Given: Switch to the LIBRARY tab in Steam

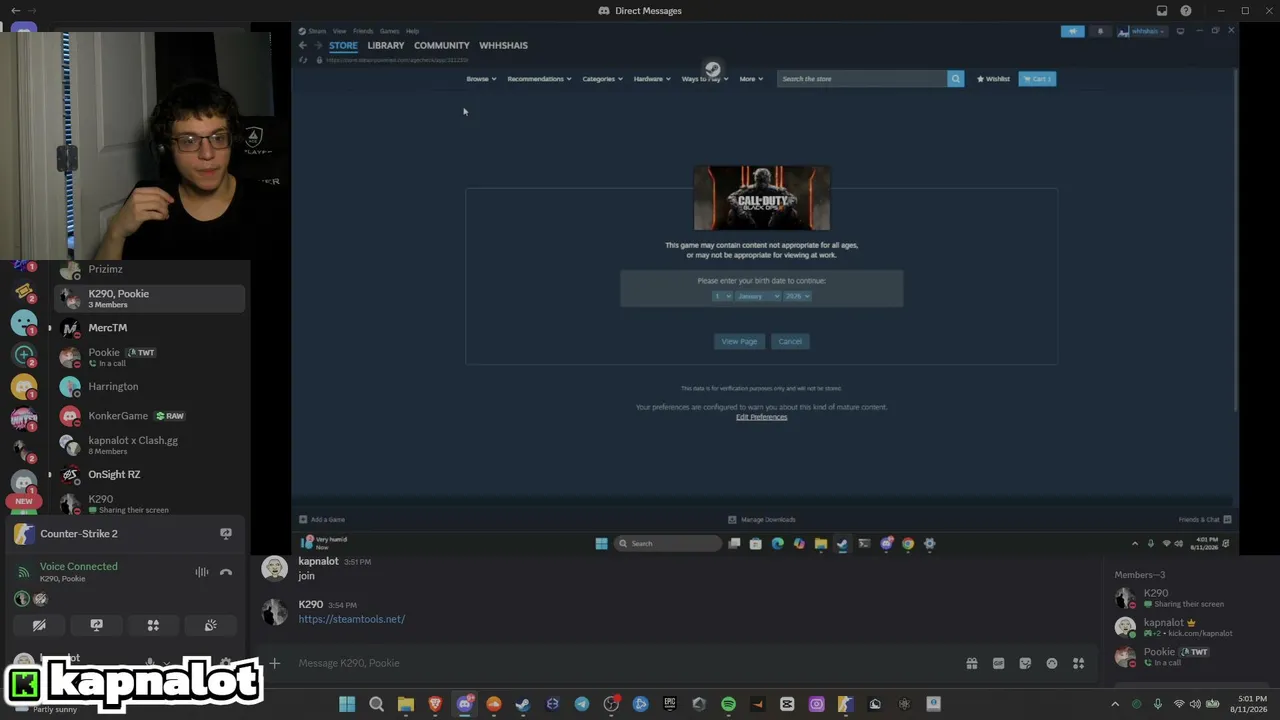Looking at the screenshot, I should [386, 45].
